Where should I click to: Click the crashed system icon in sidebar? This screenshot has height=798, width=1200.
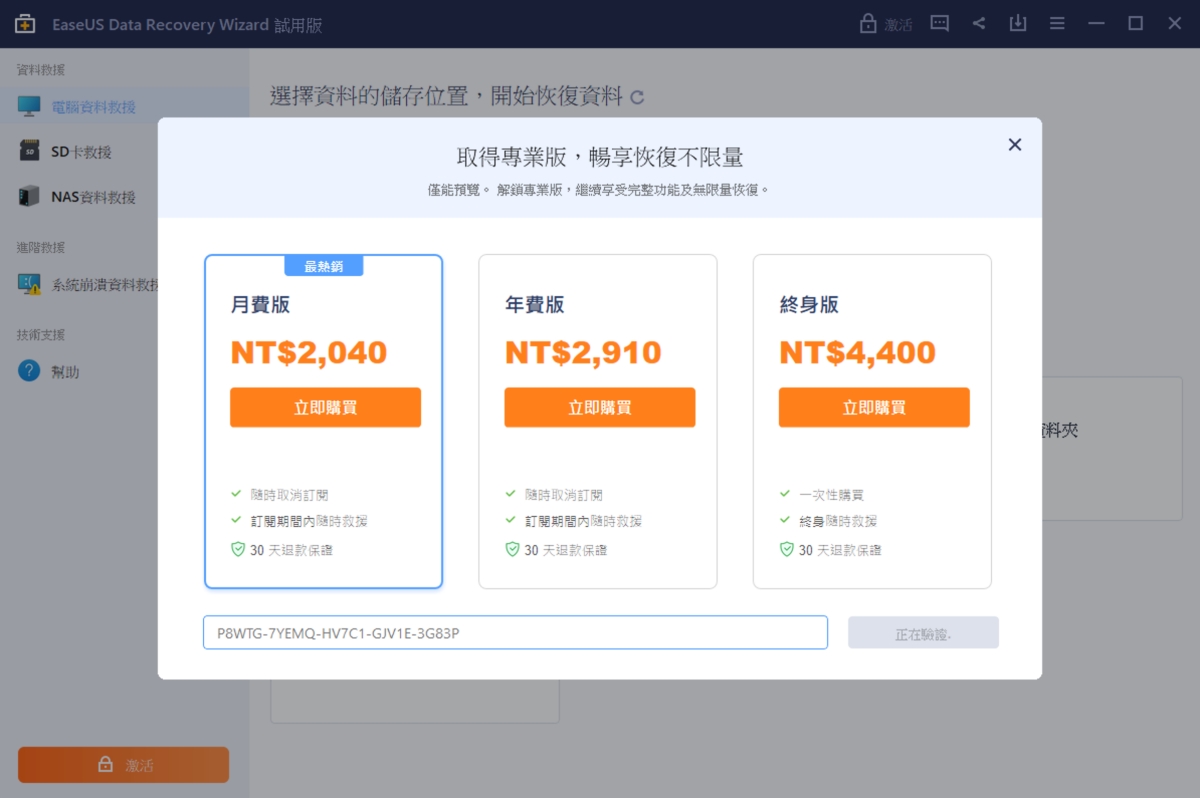point(29,284)
